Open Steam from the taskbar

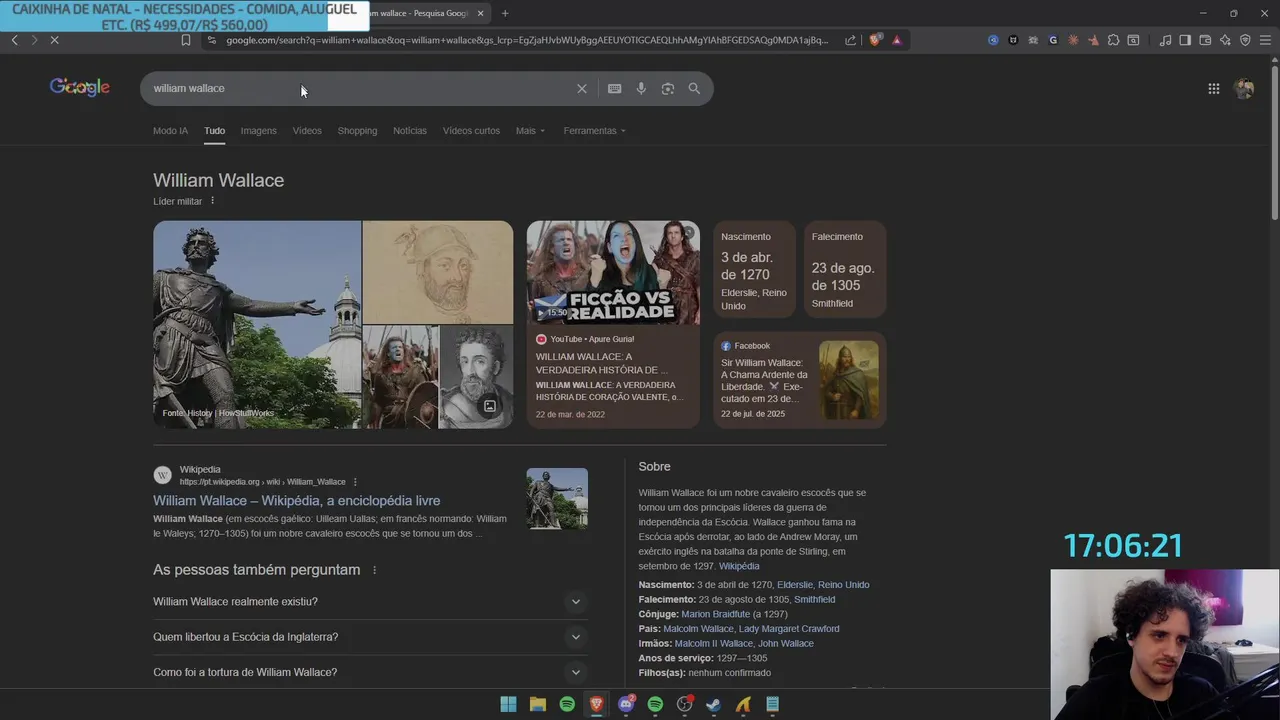pos(713,704)
